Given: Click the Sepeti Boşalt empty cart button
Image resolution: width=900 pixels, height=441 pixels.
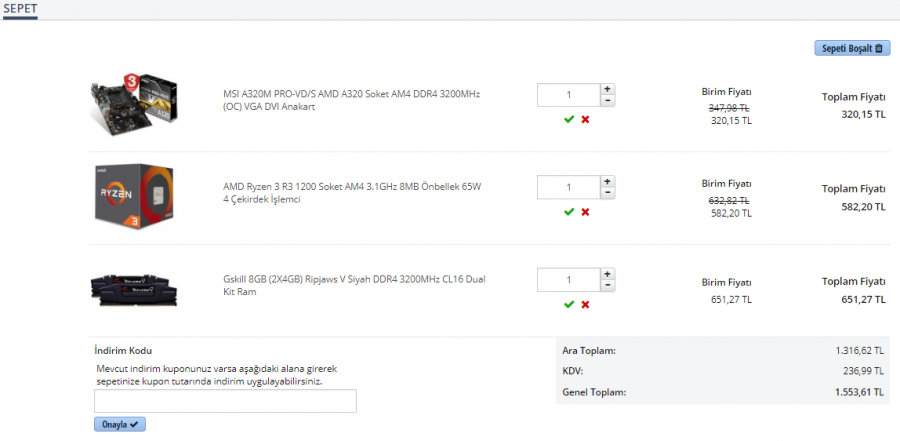Looking at the screenshot, I should 852,48.
